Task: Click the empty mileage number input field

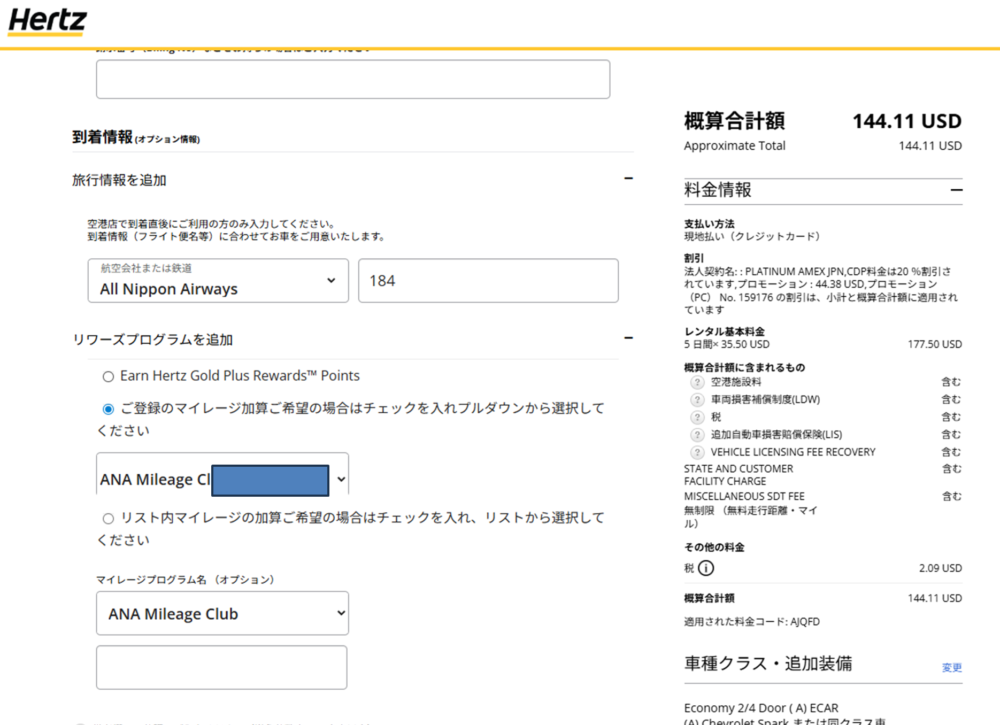Action: click(222, 667)
